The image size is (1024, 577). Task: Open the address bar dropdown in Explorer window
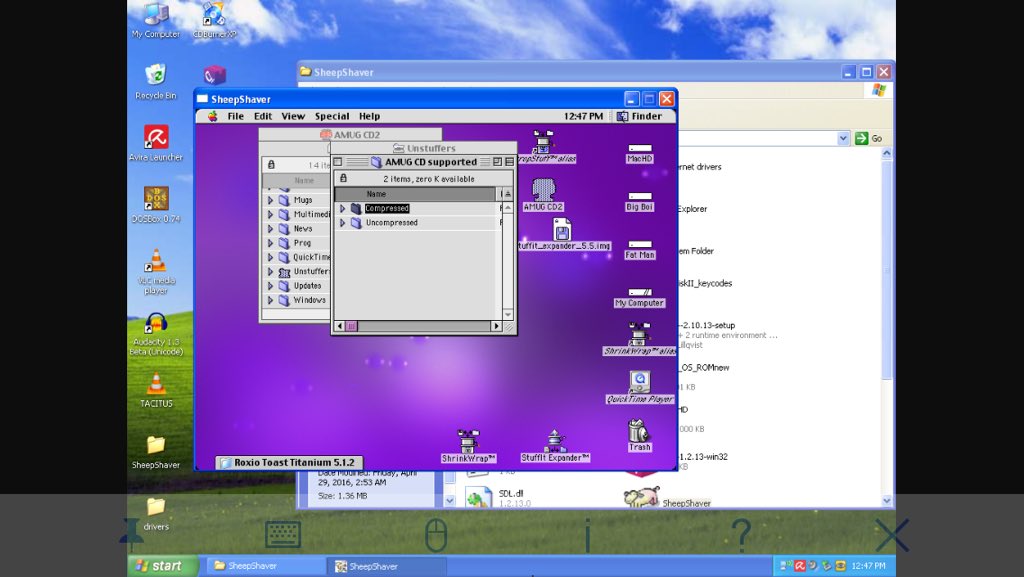(843, 138)
